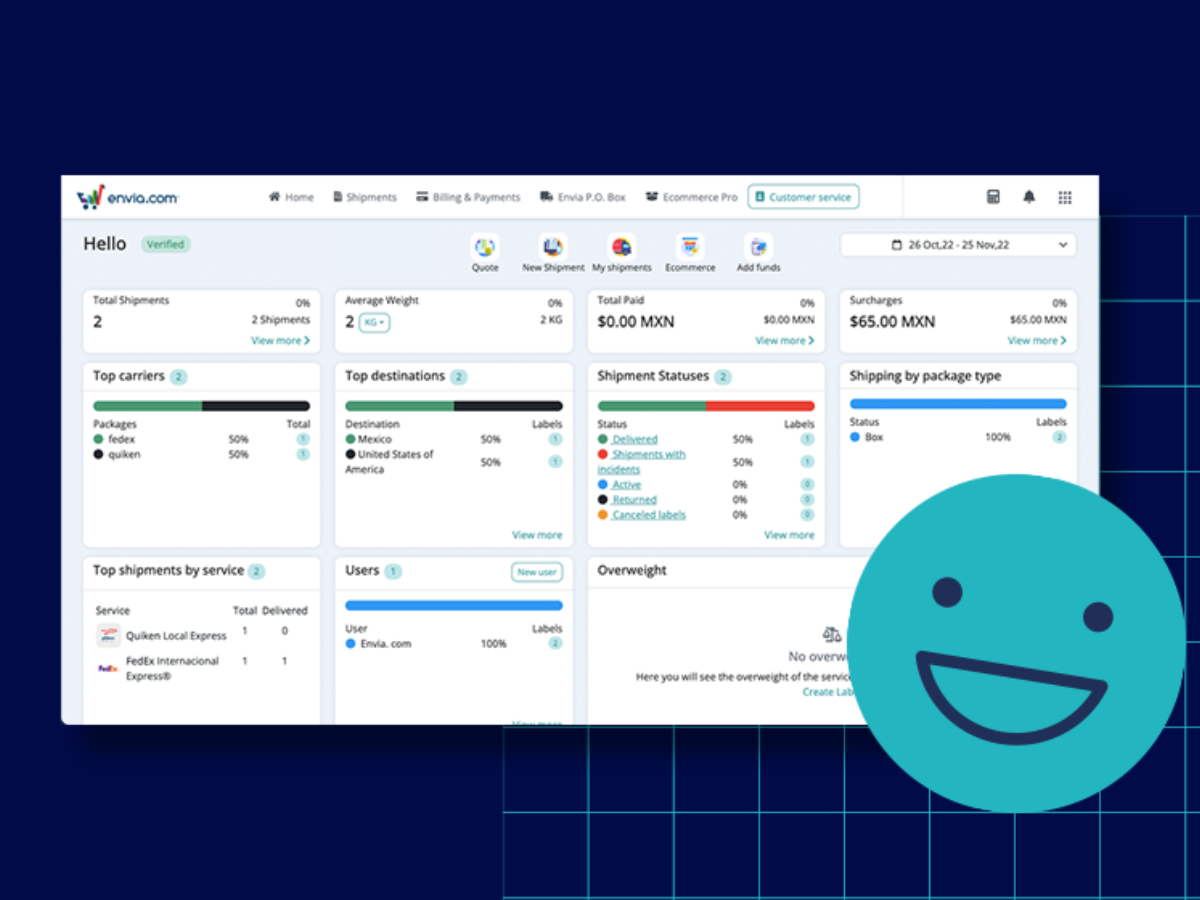The width and height of the screenshot is (1200, 900).
Task: Click the Shipping by package type bar
Action: [x=958, y=404]
